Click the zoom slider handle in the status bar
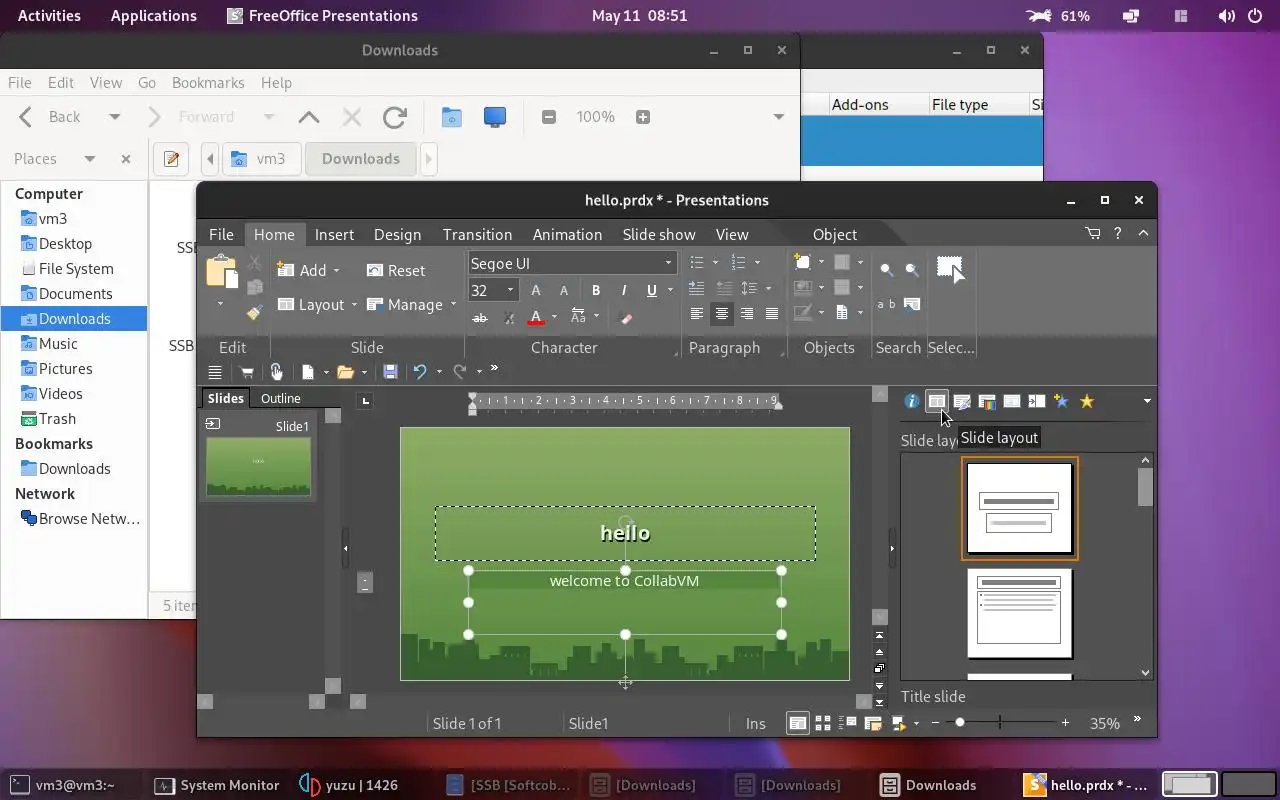1280x800 pixels. tap(960, 722)
